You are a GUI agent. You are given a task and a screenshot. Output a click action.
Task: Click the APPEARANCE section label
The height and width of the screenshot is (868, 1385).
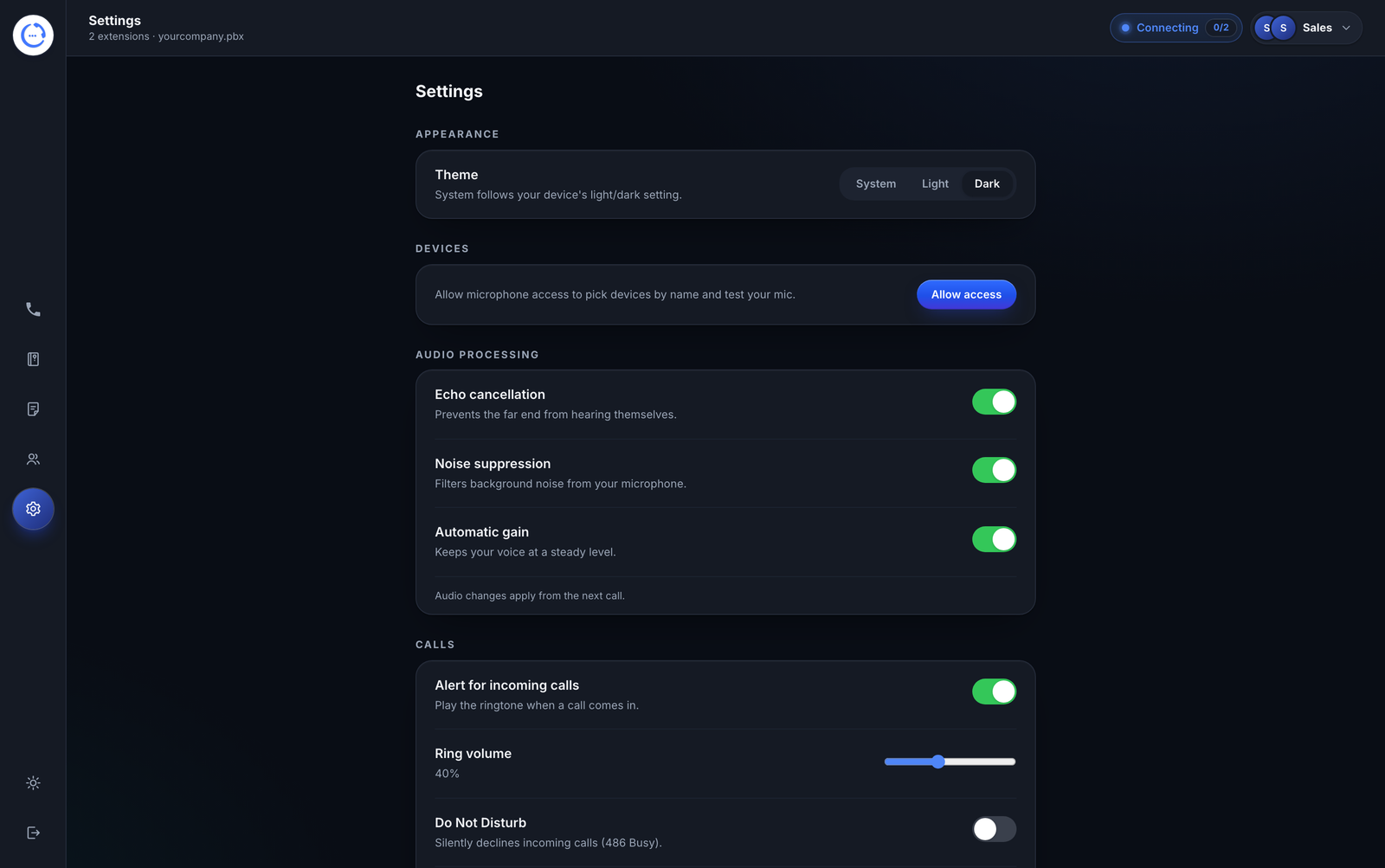pos(457,134)
